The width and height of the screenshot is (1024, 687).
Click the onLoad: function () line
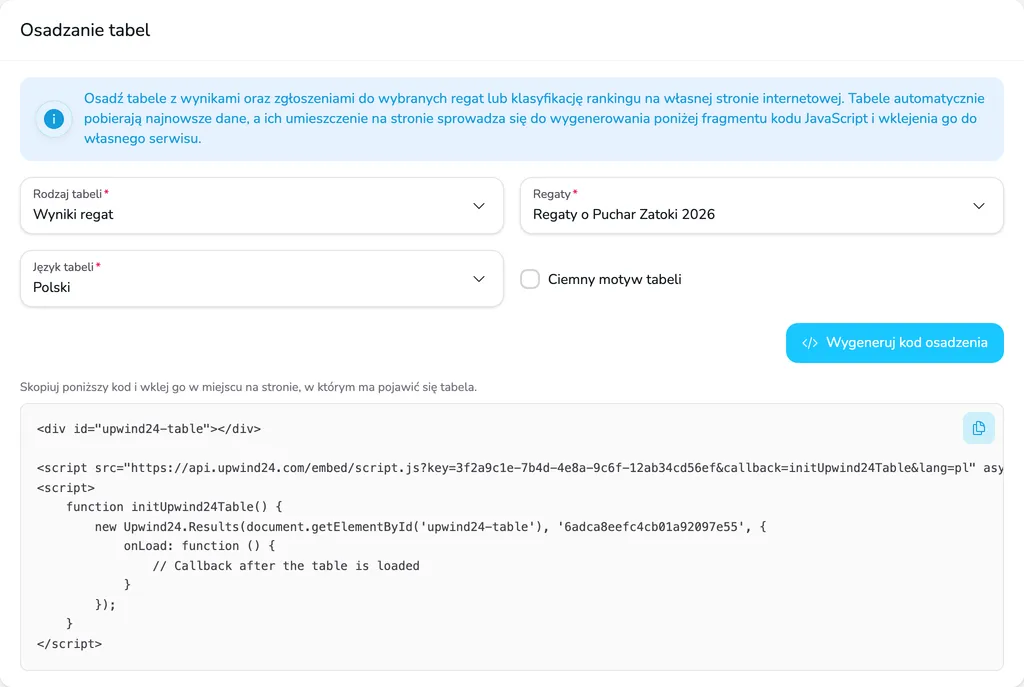[199, 546]
